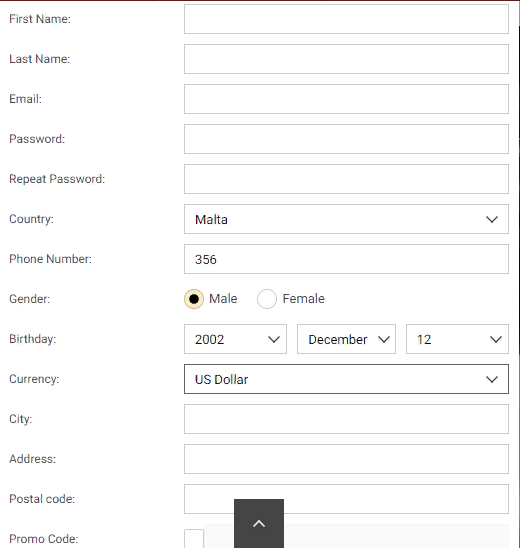Viewport: 520px width, 548px height.
Task: Click the scroll-to-top arrow button
Action: coord(259,523)
